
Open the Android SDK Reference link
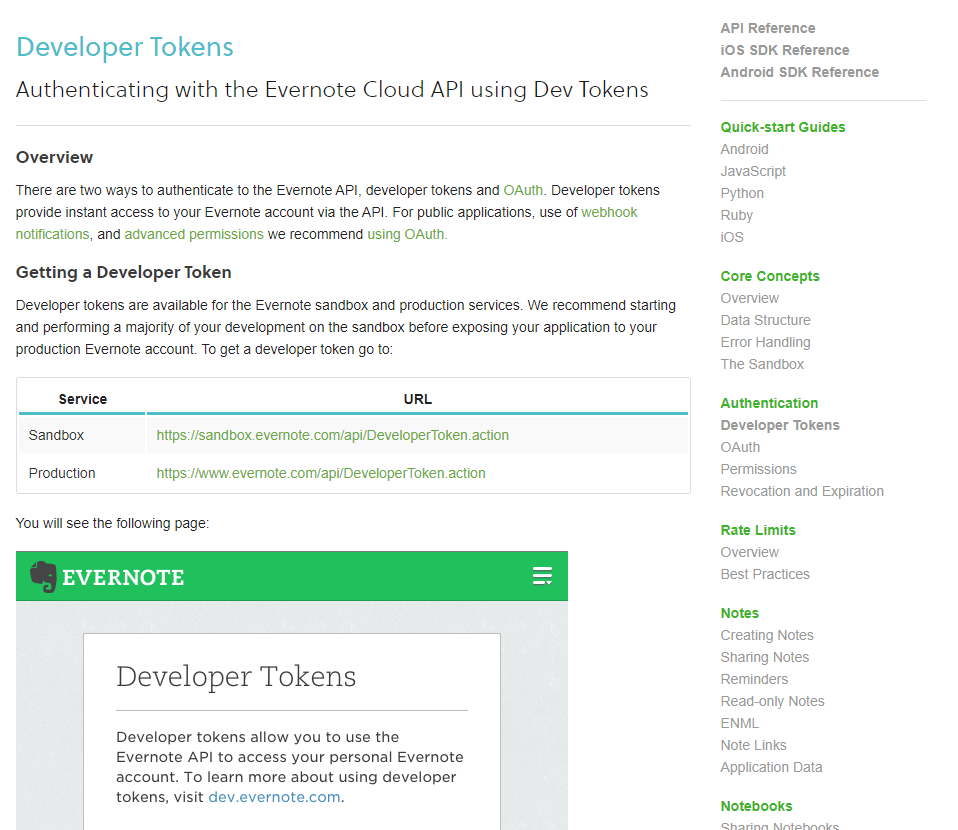point(799,72)
